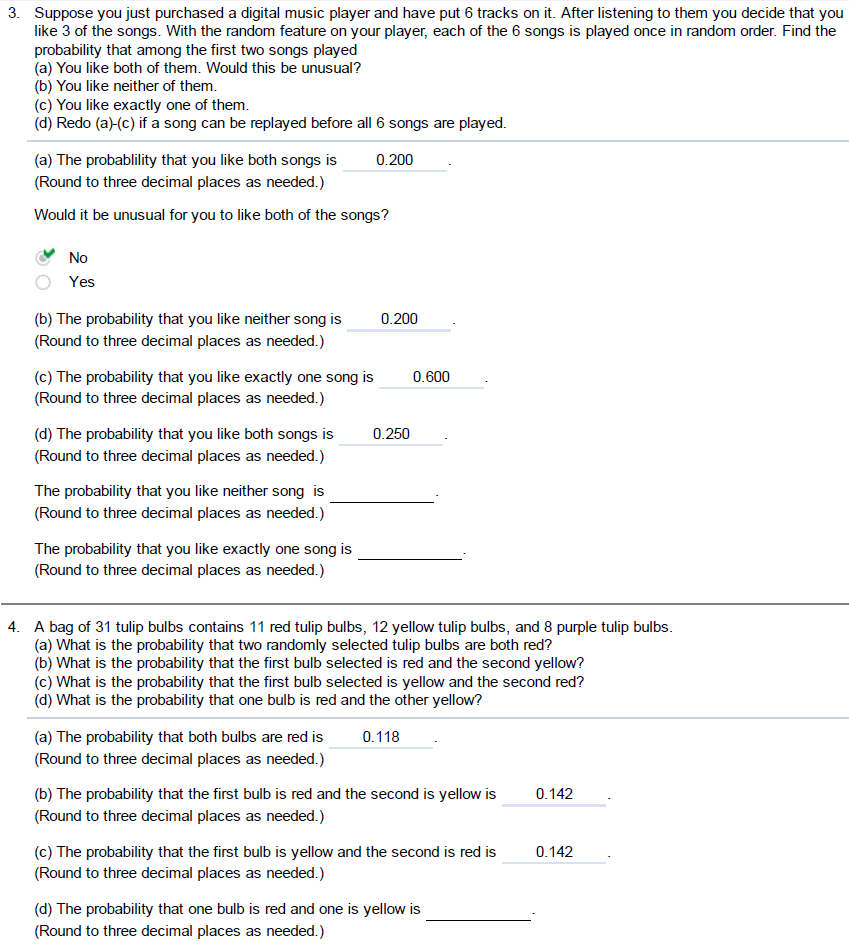Click the empty field for exactly one song

410,548
